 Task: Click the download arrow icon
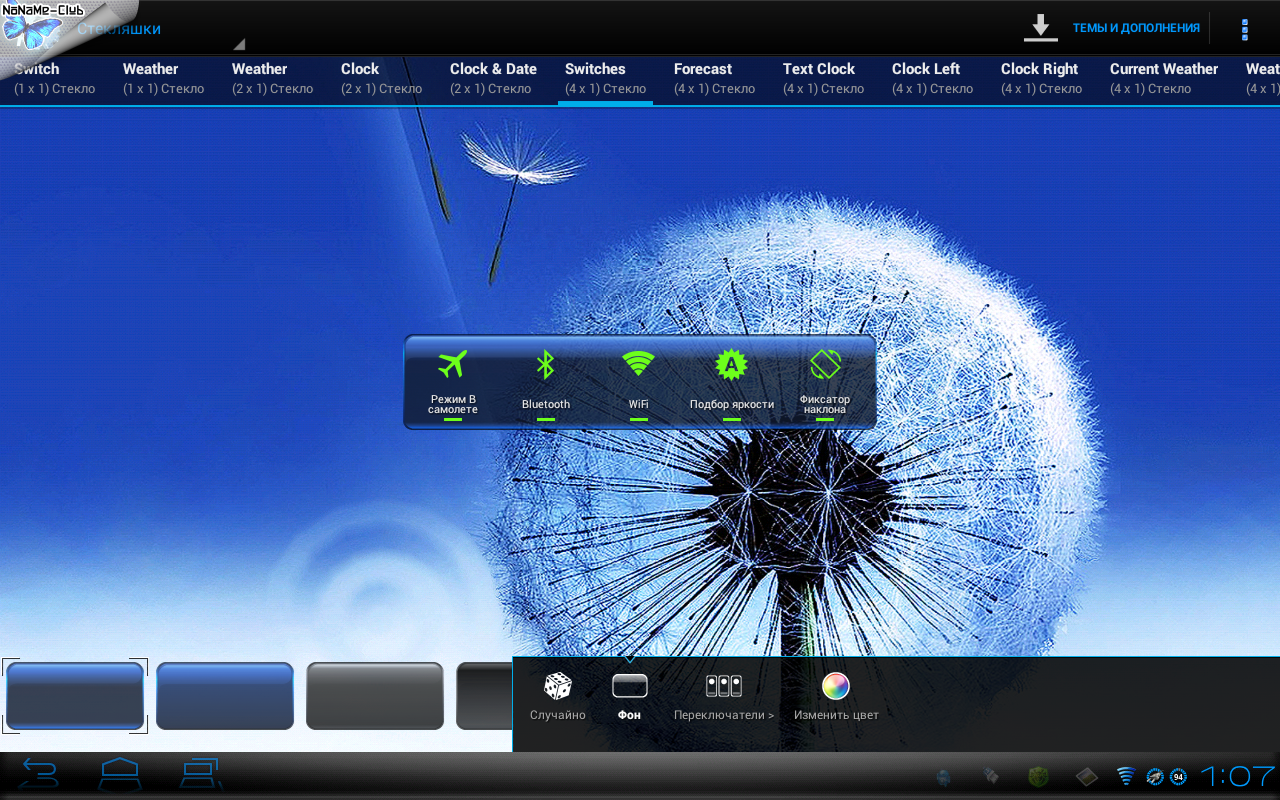(1040, 28)
